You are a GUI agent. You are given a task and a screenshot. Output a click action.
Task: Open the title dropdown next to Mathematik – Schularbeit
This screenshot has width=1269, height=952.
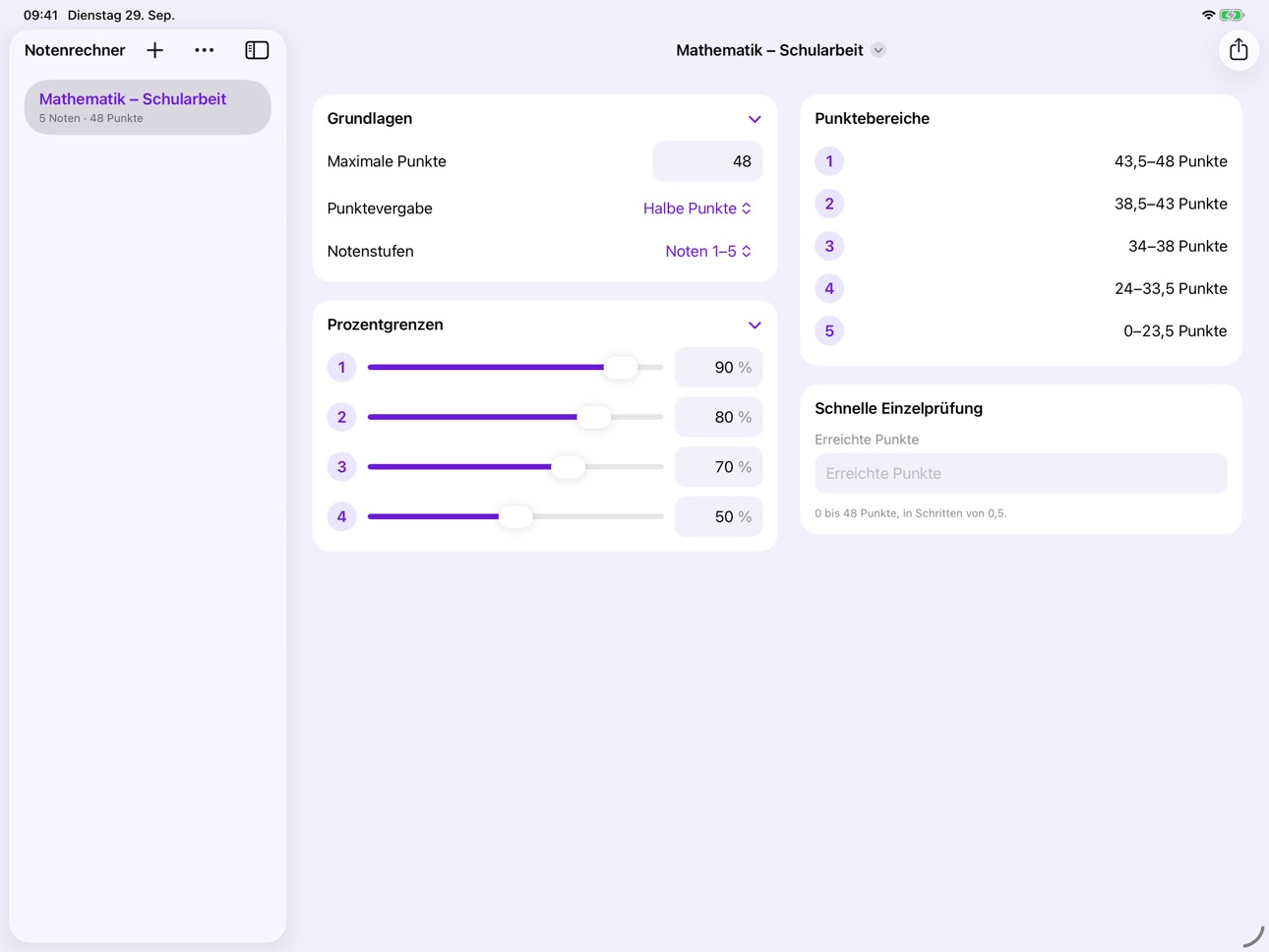click(x=878, y=50)
